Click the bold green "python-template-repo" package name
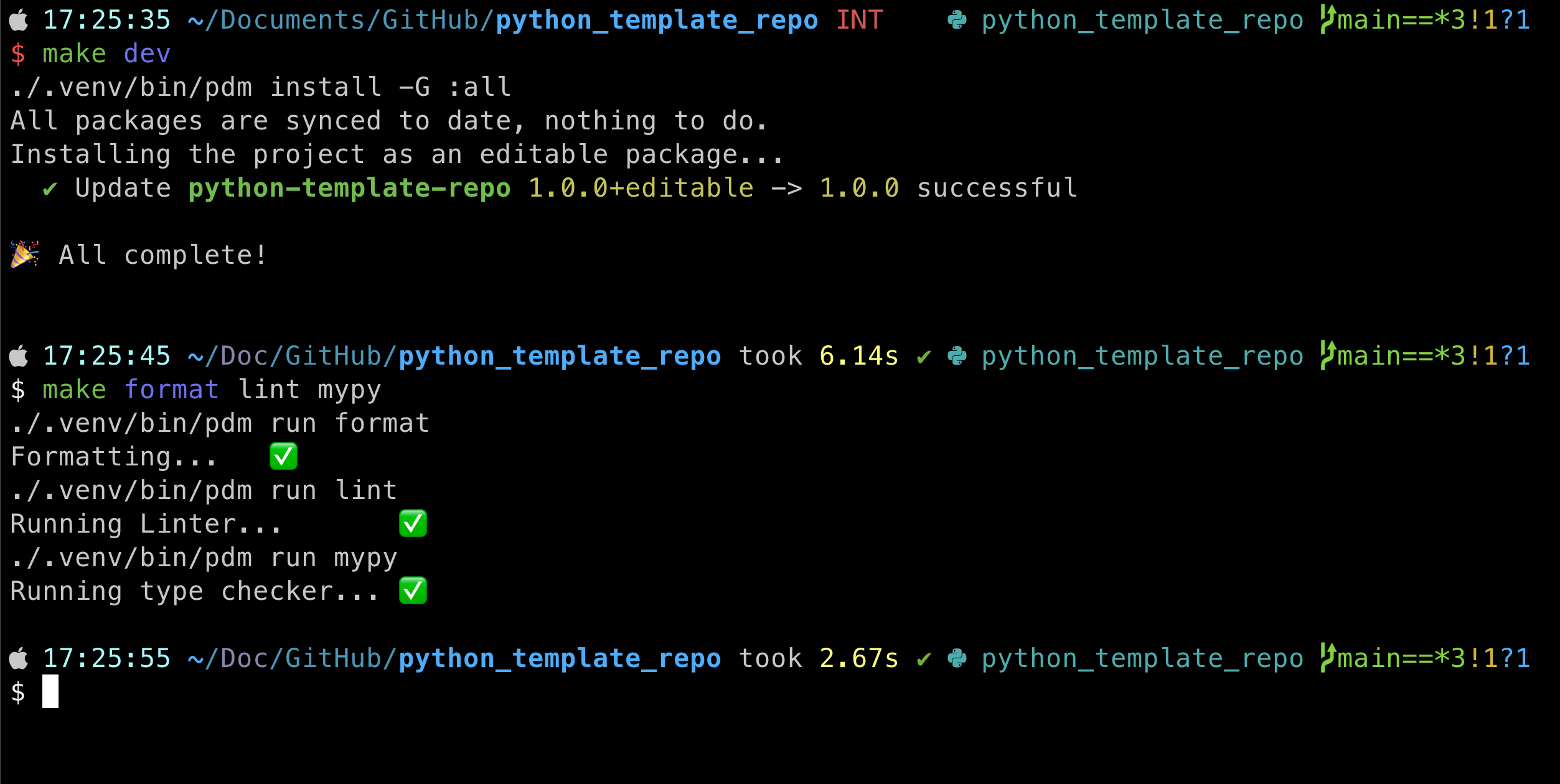 [349, 189]
